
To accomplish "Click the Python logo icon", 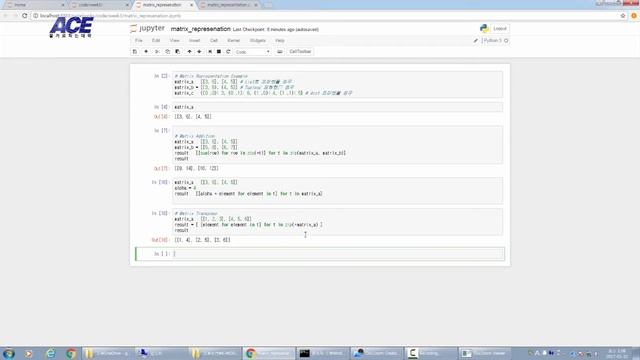I will click(x=484, y=29).
